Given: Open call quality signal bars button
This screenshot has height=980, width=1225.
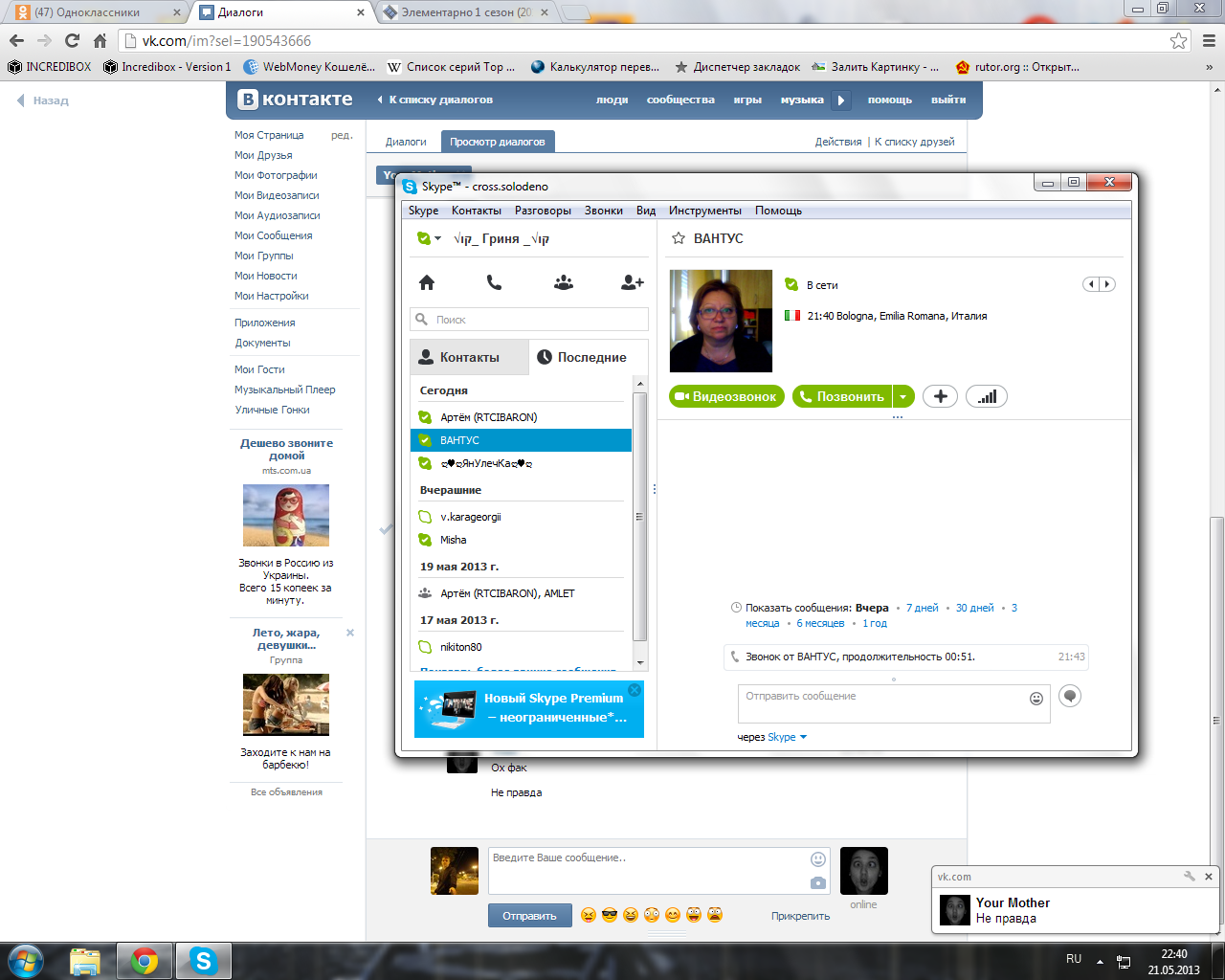Looking at the screenshot, I should 987,396.
